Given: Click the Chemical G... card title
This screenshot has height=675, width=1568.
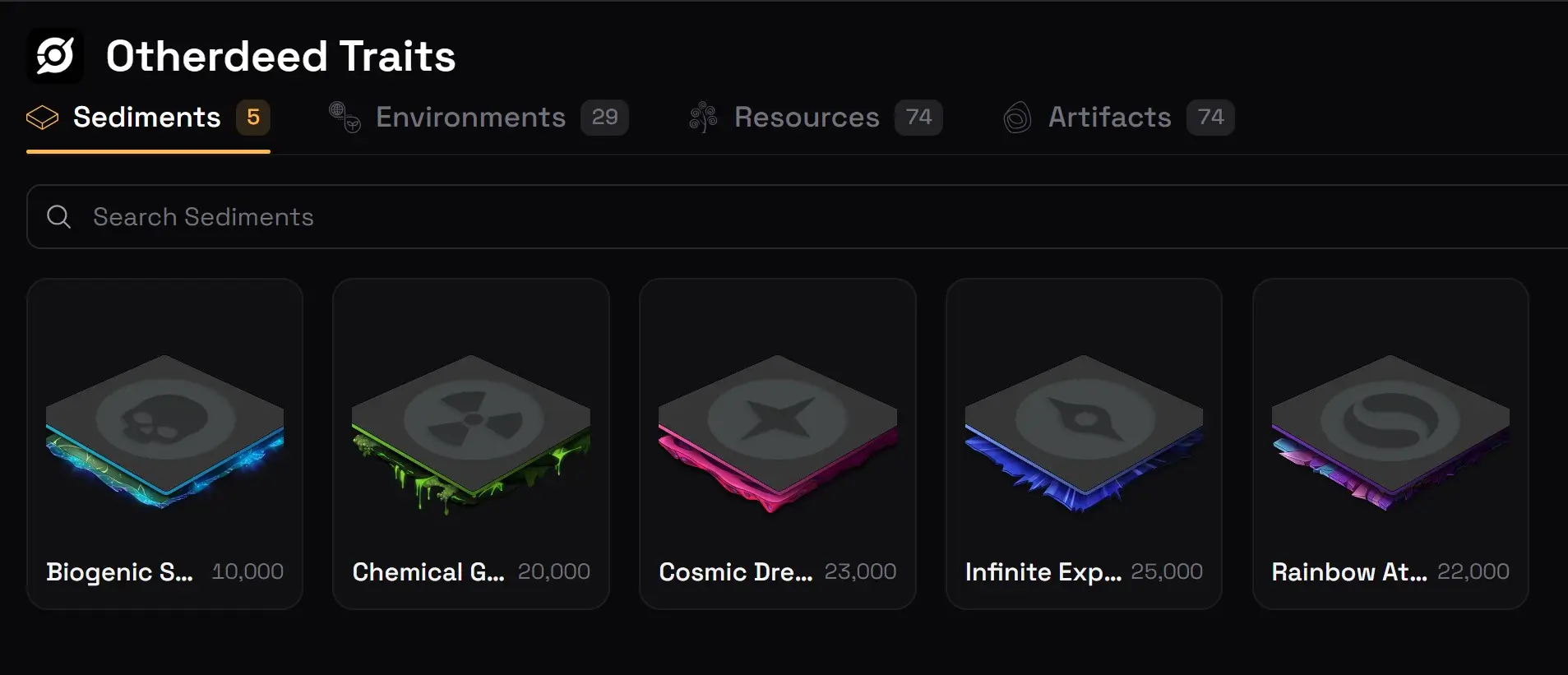Looking at the screenshot, I should (428, 572).
